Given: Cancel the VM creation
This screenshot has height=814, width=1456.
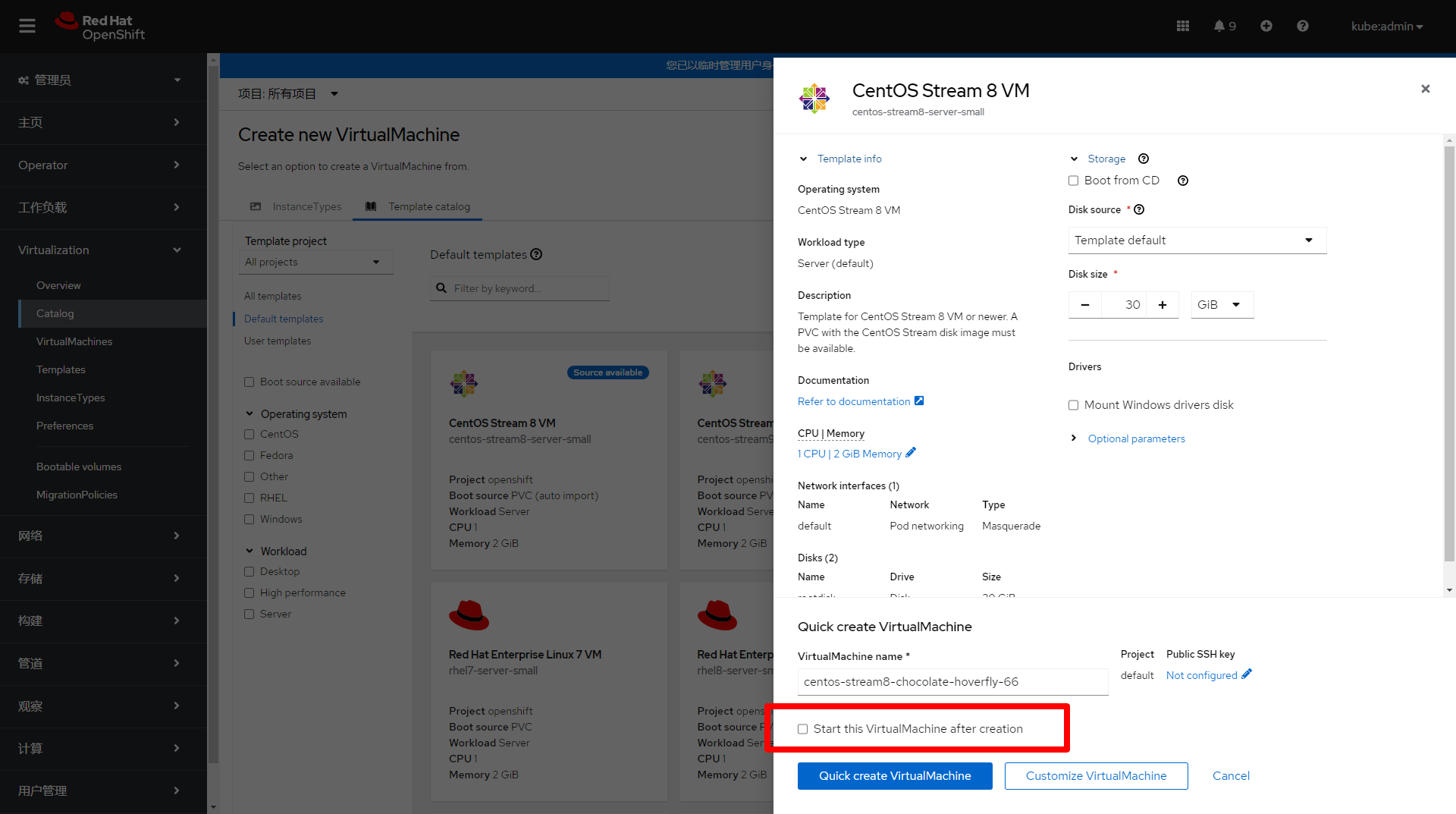Looking at the screenshot, I should (x=1231, y=775).
